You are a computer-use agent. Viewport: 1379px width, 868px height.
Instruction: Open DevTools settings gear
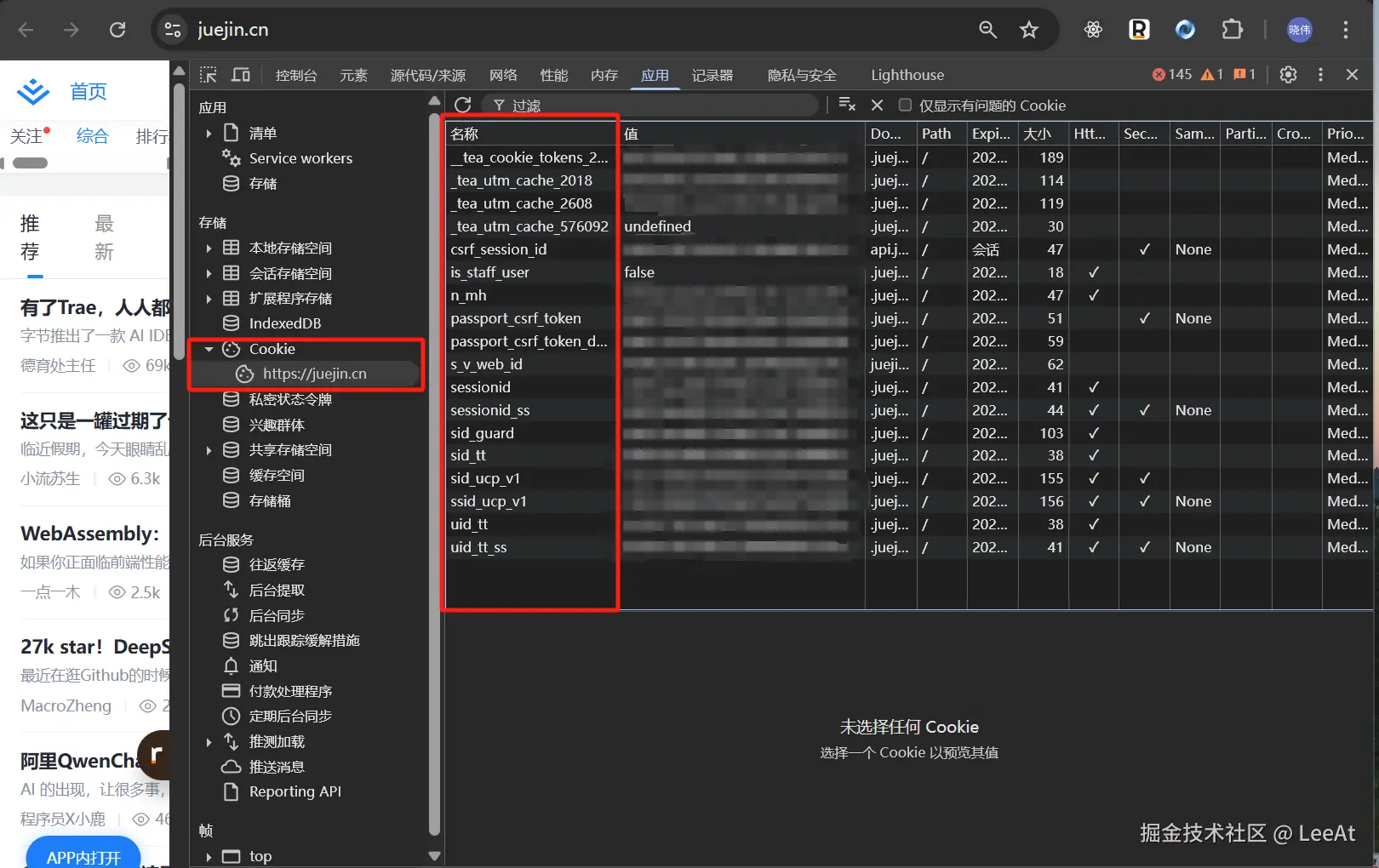pyautogui.click(x=1288, y=75)
